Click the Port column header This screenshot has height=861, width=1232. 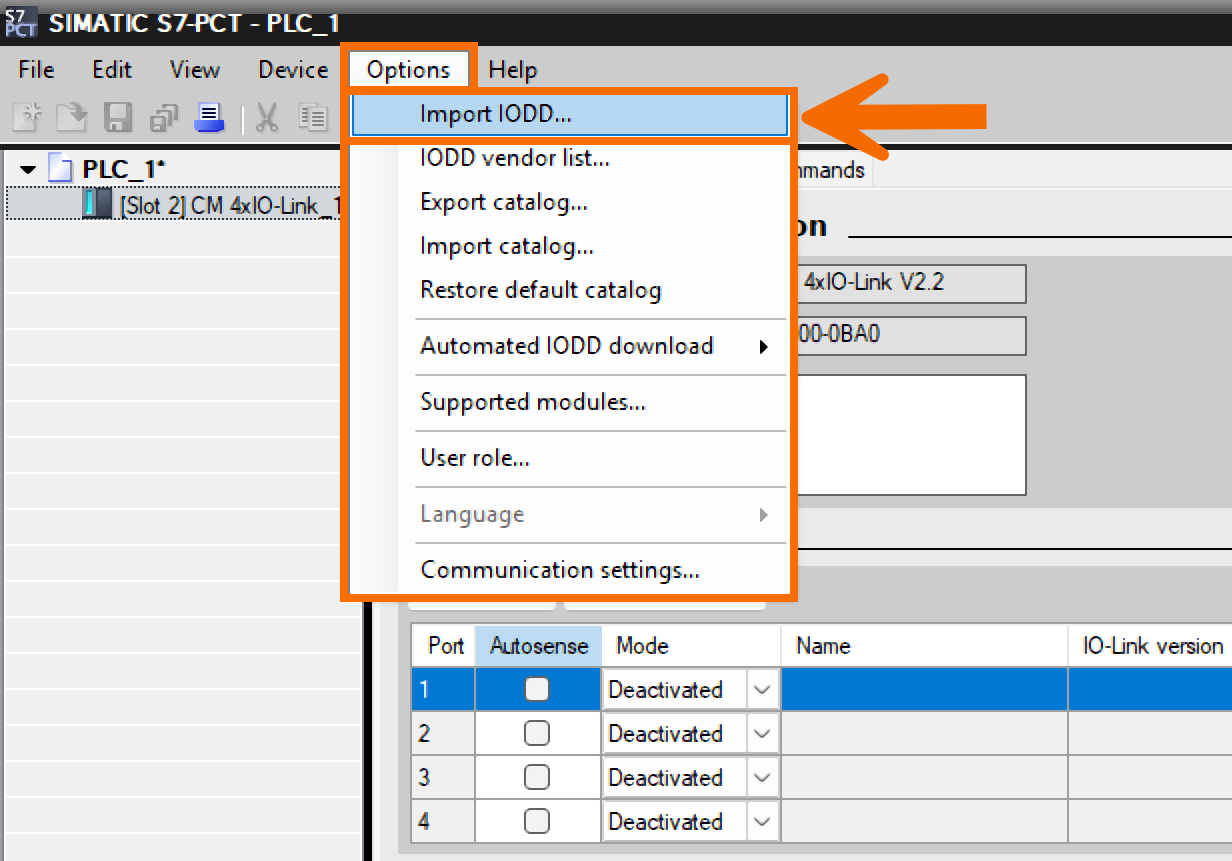coord(444,646)
